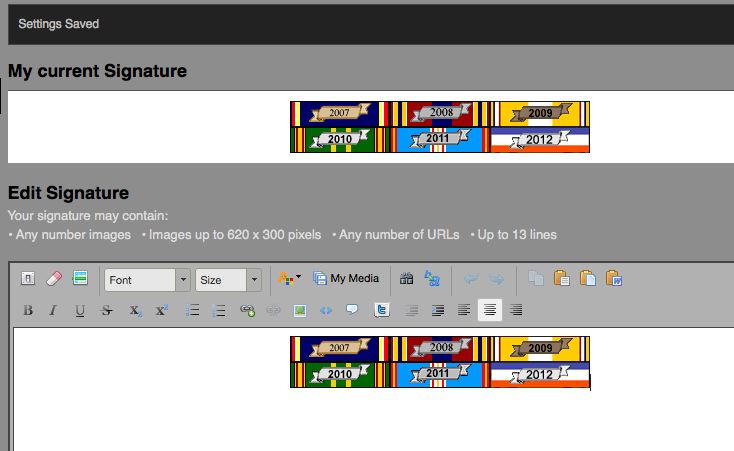Click the Remove Format eraser icon
The height and width of the screenshot is (451, 734).
coord(54,279)
